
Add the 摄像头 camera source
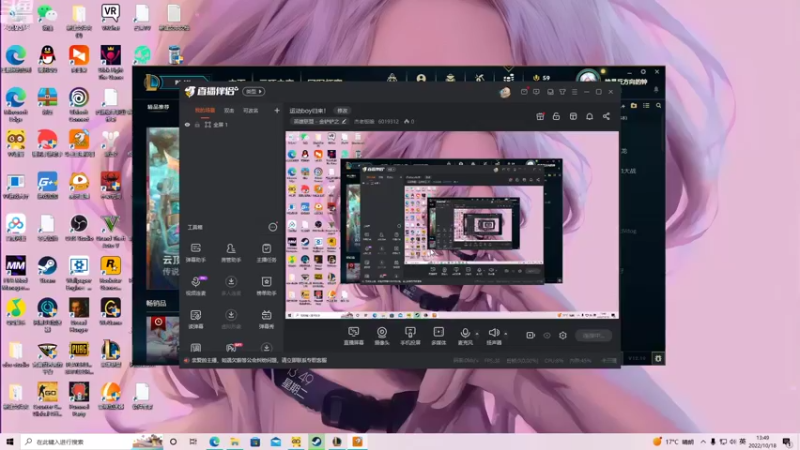[382, 335]
